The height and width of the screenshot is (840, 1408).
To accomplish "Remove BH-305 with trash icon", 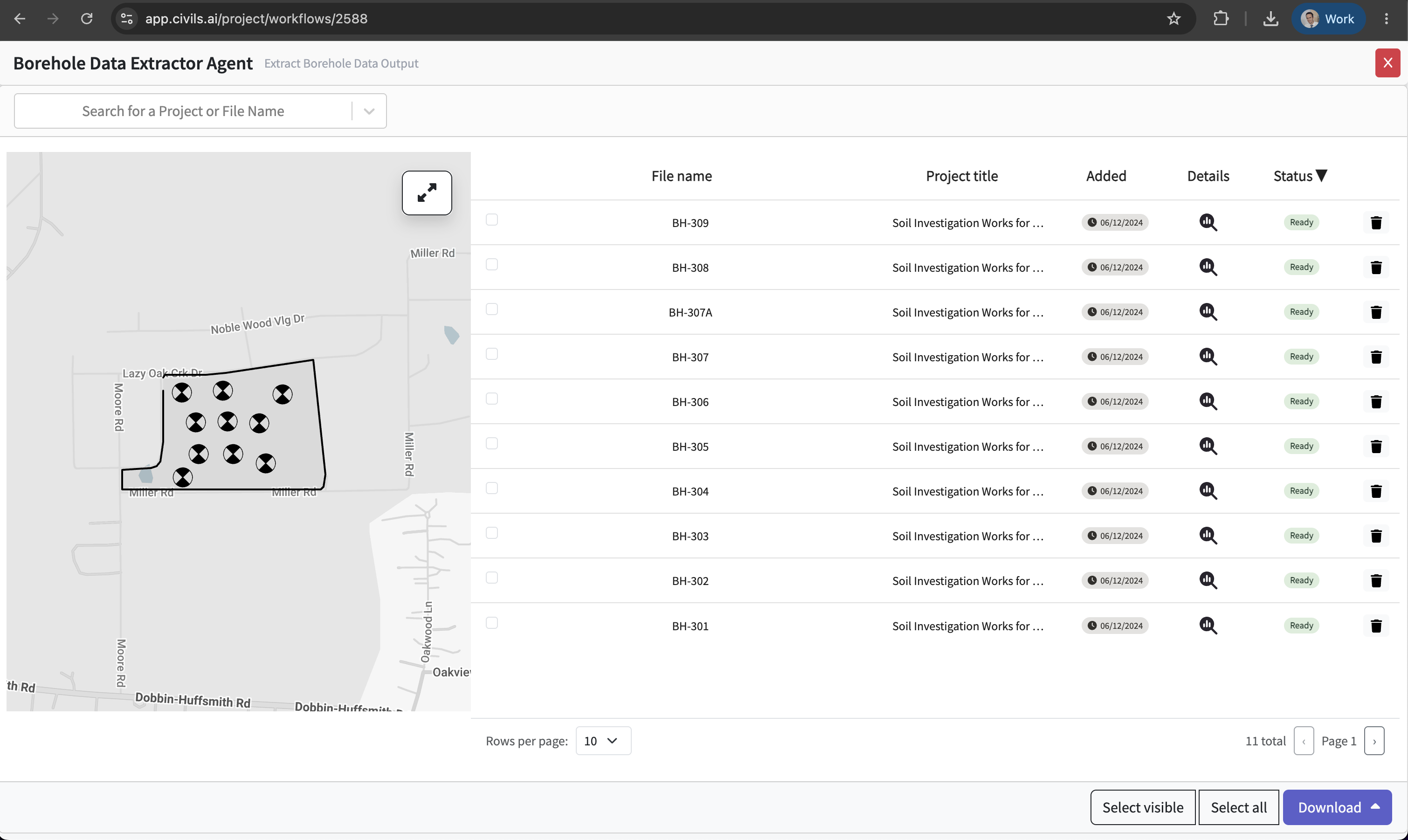I will (1376, 446).
